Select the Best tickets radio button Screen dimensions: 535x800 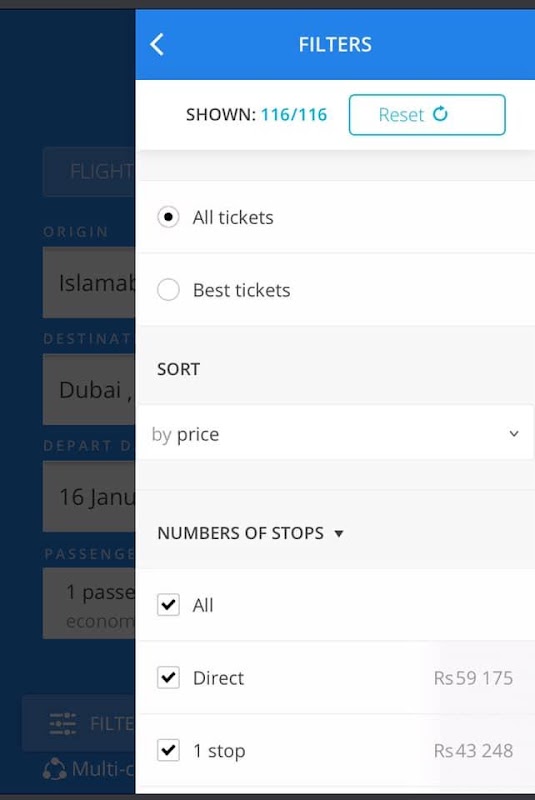[x=168, y=290]
